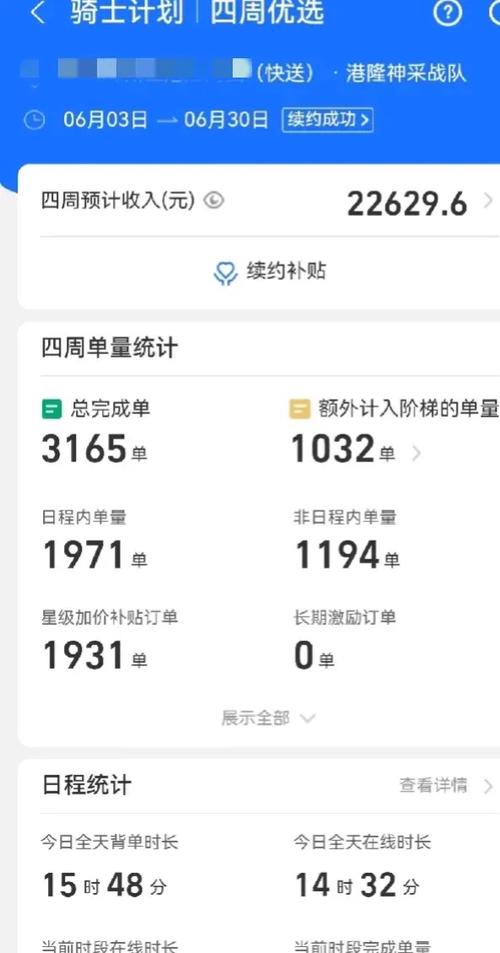This screenshot has height=953, width=500.
Task: Select the 骑士计划 header title
Action: (126, 11)
